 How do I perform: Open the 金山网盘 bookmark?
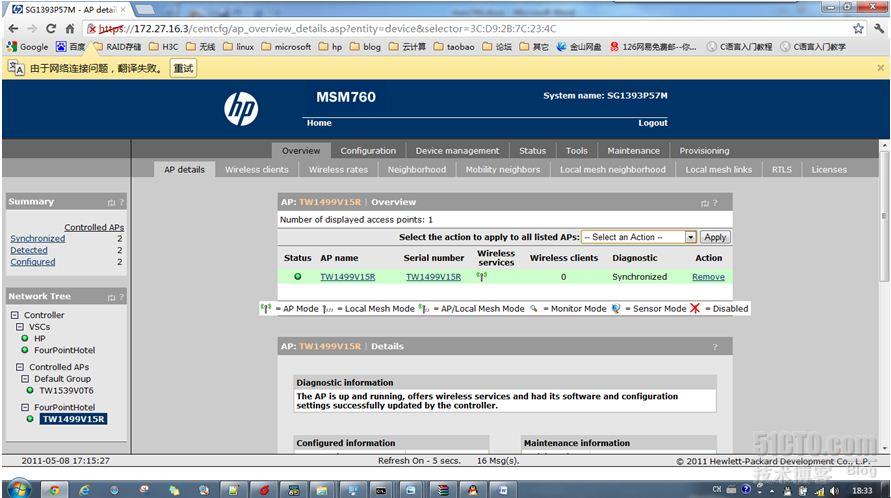point(578,47)
